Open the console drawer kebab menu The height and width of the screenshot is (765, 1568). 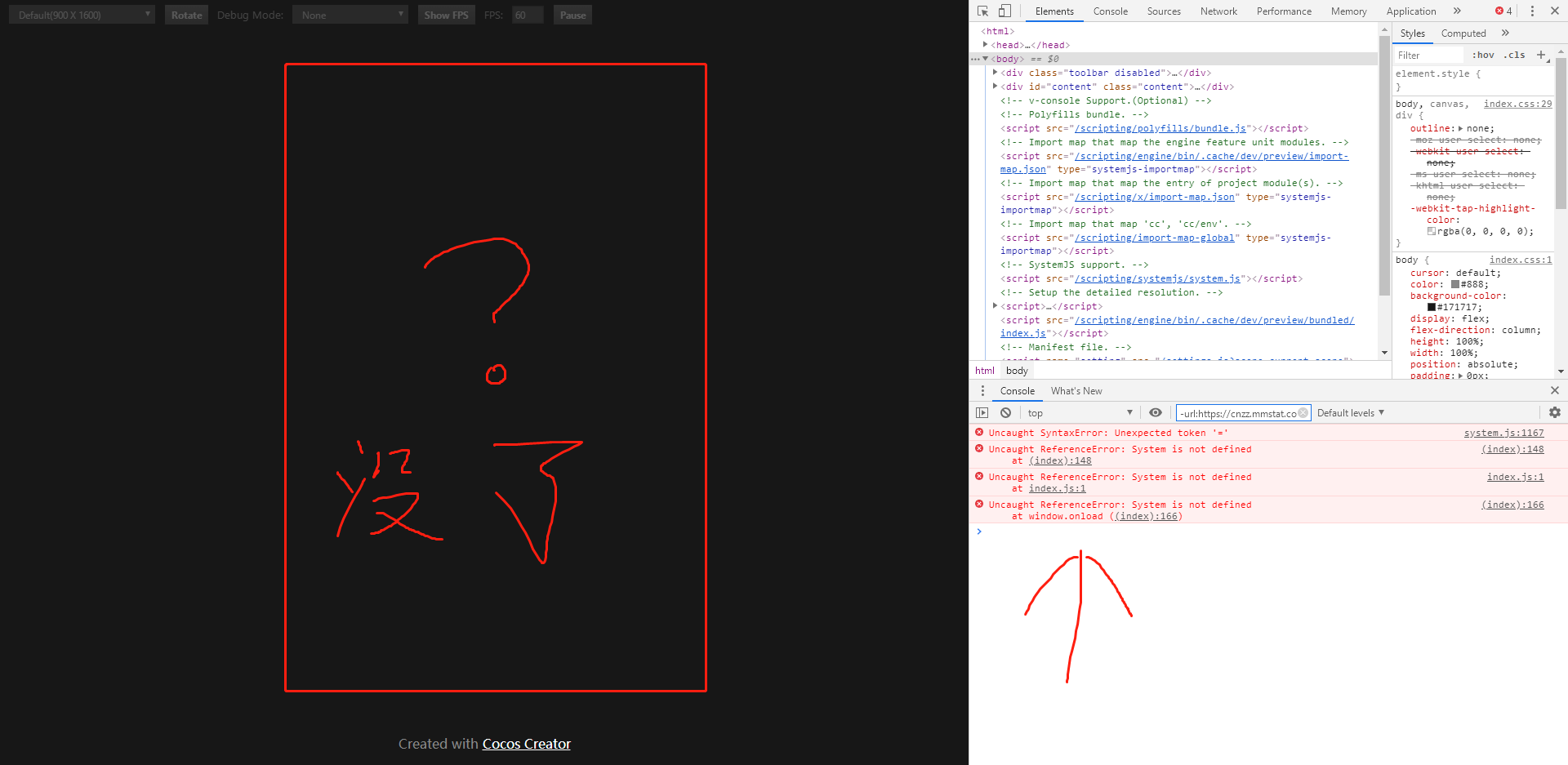pyautogui.click(x=982, y=391)
